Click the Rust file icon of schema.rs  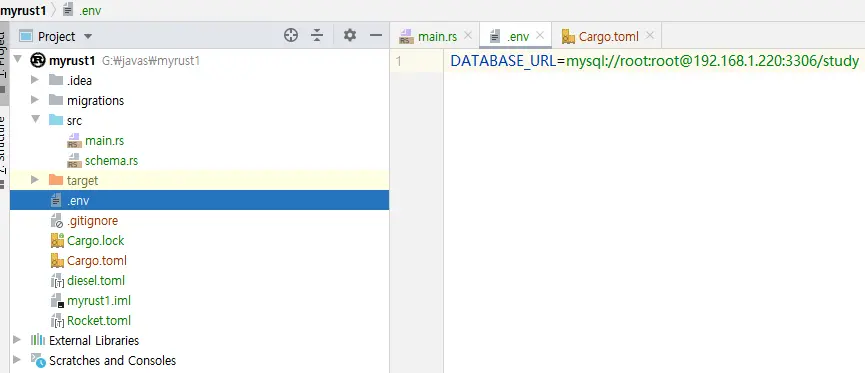coord(74,161)
